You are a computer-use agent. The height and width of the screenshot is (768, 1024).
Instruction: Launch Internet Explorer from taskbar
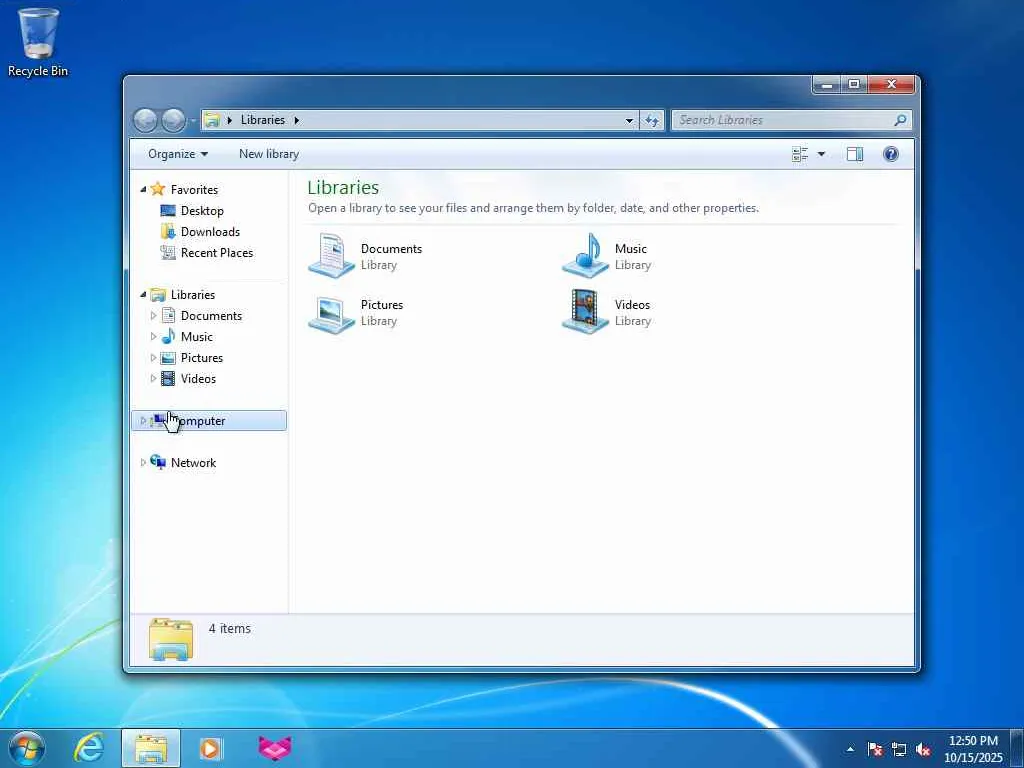click(x=89, y=748)
